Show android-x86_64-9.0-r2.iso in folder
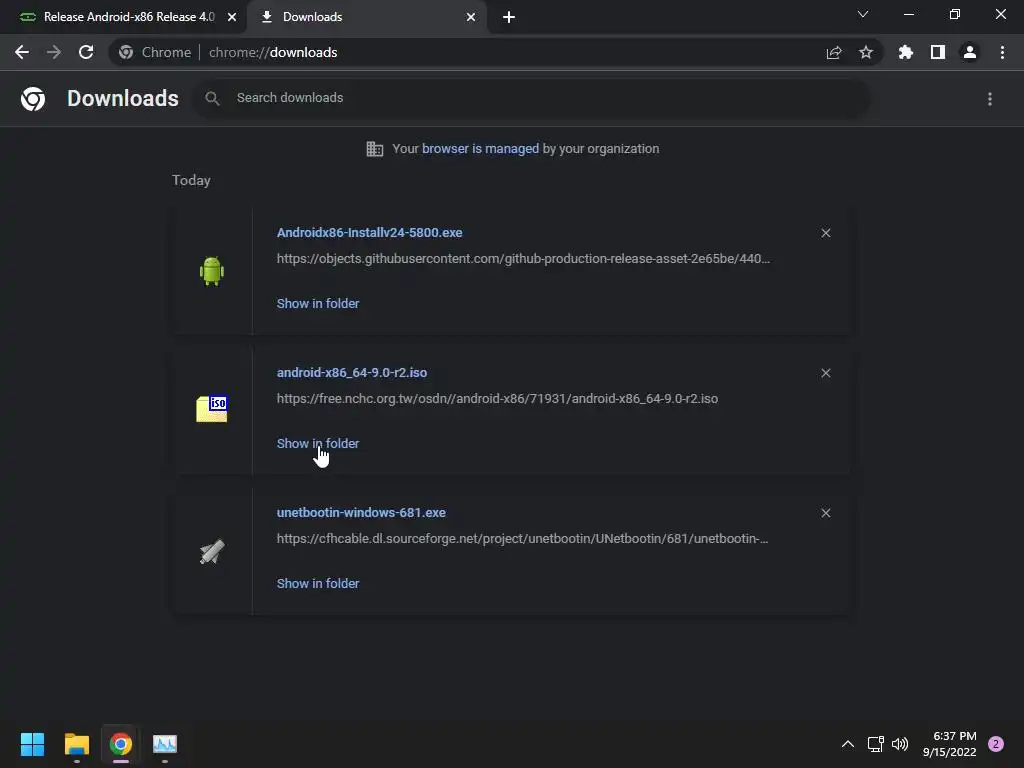This screenshot has width=1024, height=768. tap(318, 443)
